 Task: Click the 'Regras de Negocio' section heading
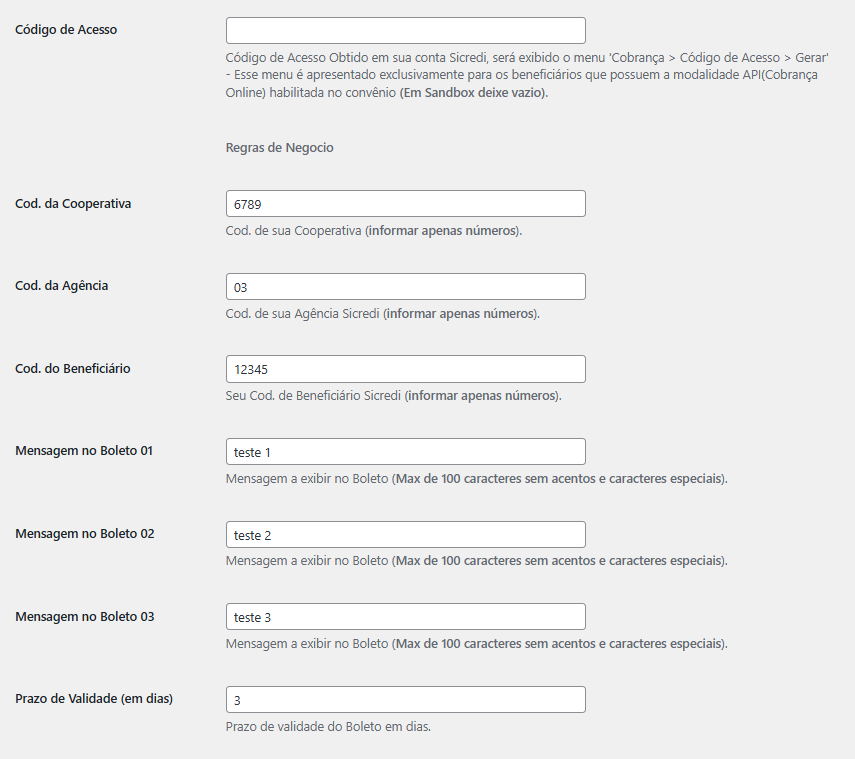[x=280, y=148]
